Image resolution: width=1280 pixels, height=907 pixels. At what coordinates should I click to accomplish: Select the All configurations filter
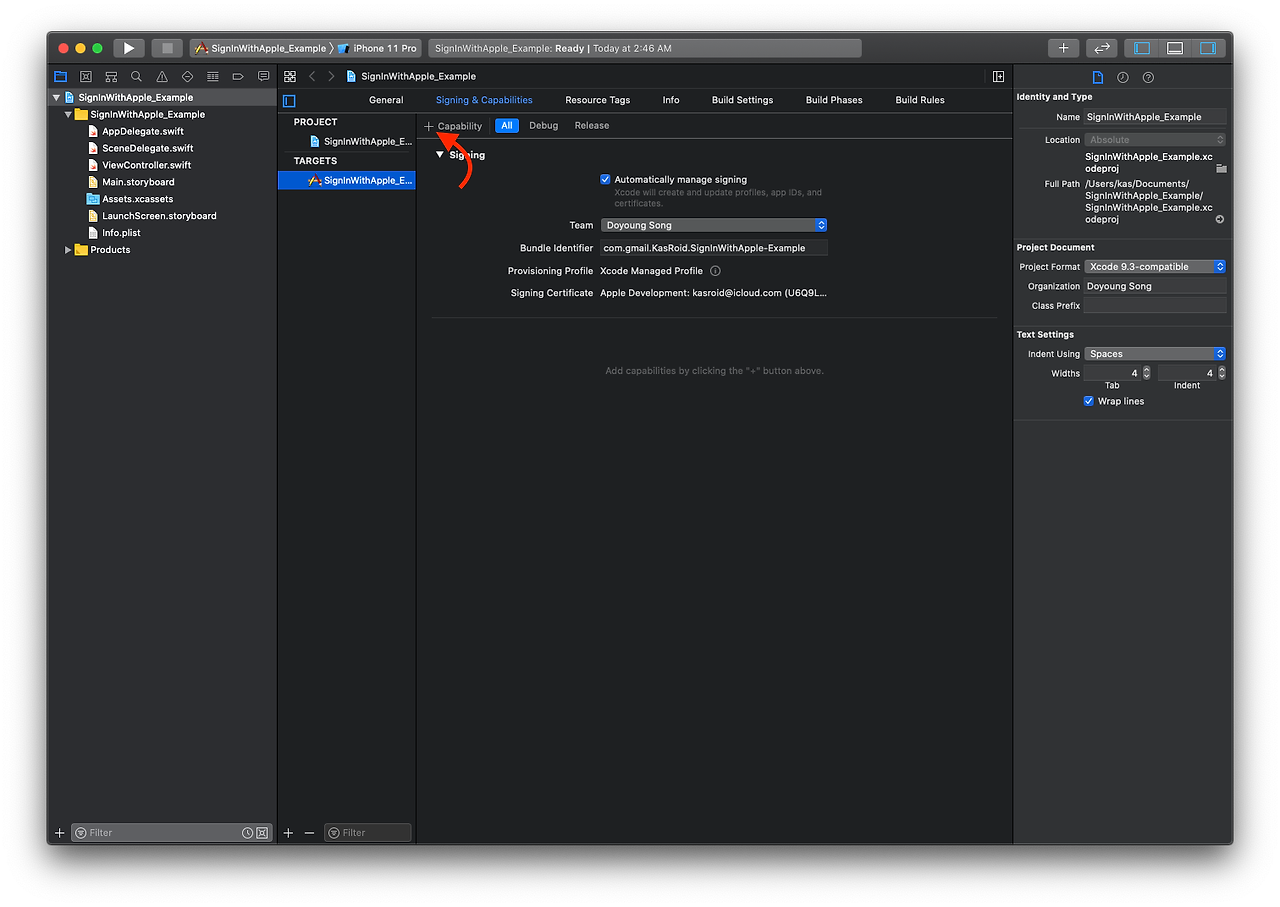point(507,126)
